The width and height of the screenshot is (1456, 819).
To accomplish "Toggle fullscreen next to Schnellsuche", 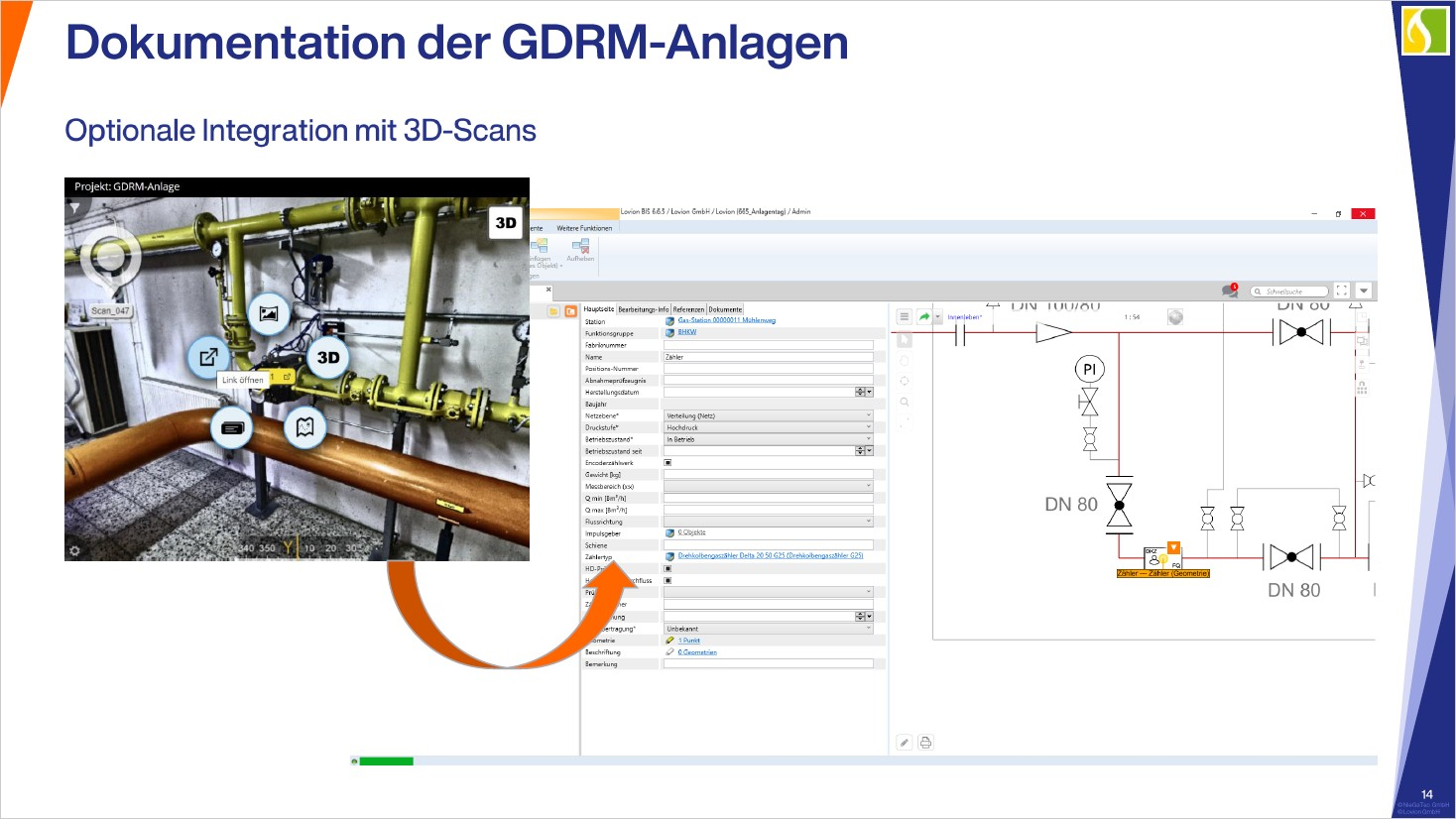I will (x=1342, y=291).
